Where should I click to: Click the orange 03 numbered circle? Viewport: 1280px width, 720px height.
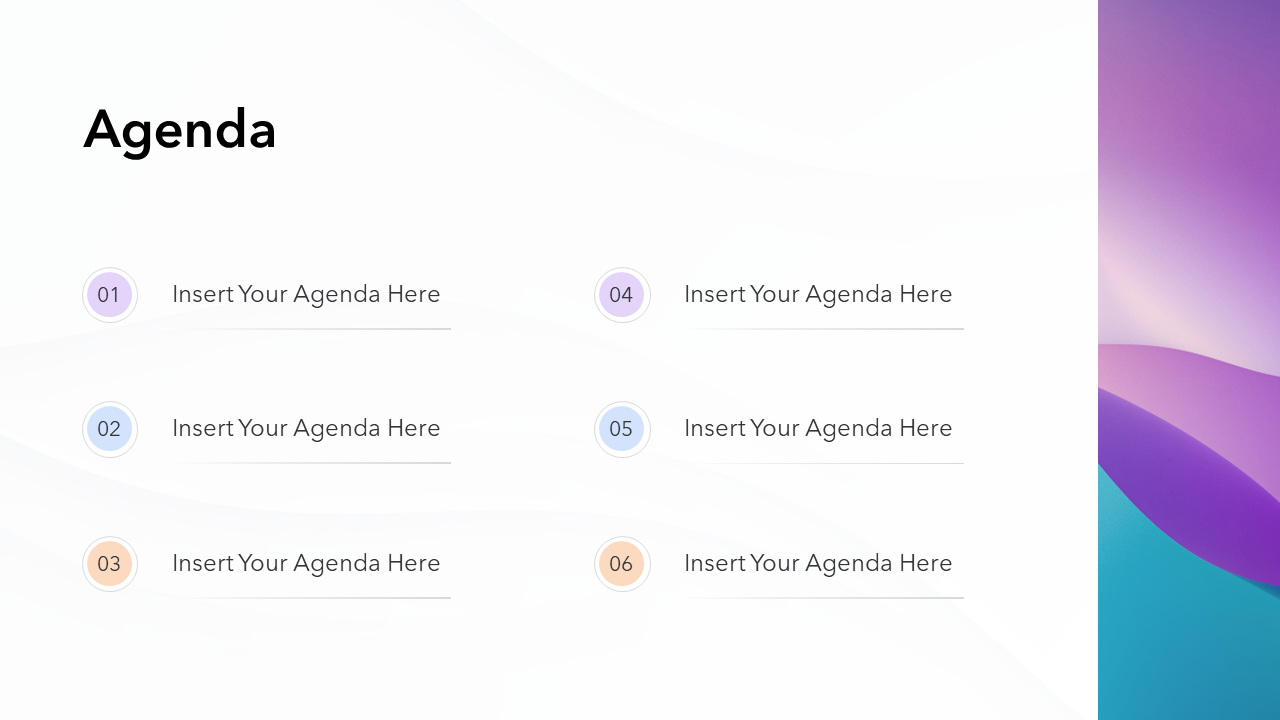[109, 564]
